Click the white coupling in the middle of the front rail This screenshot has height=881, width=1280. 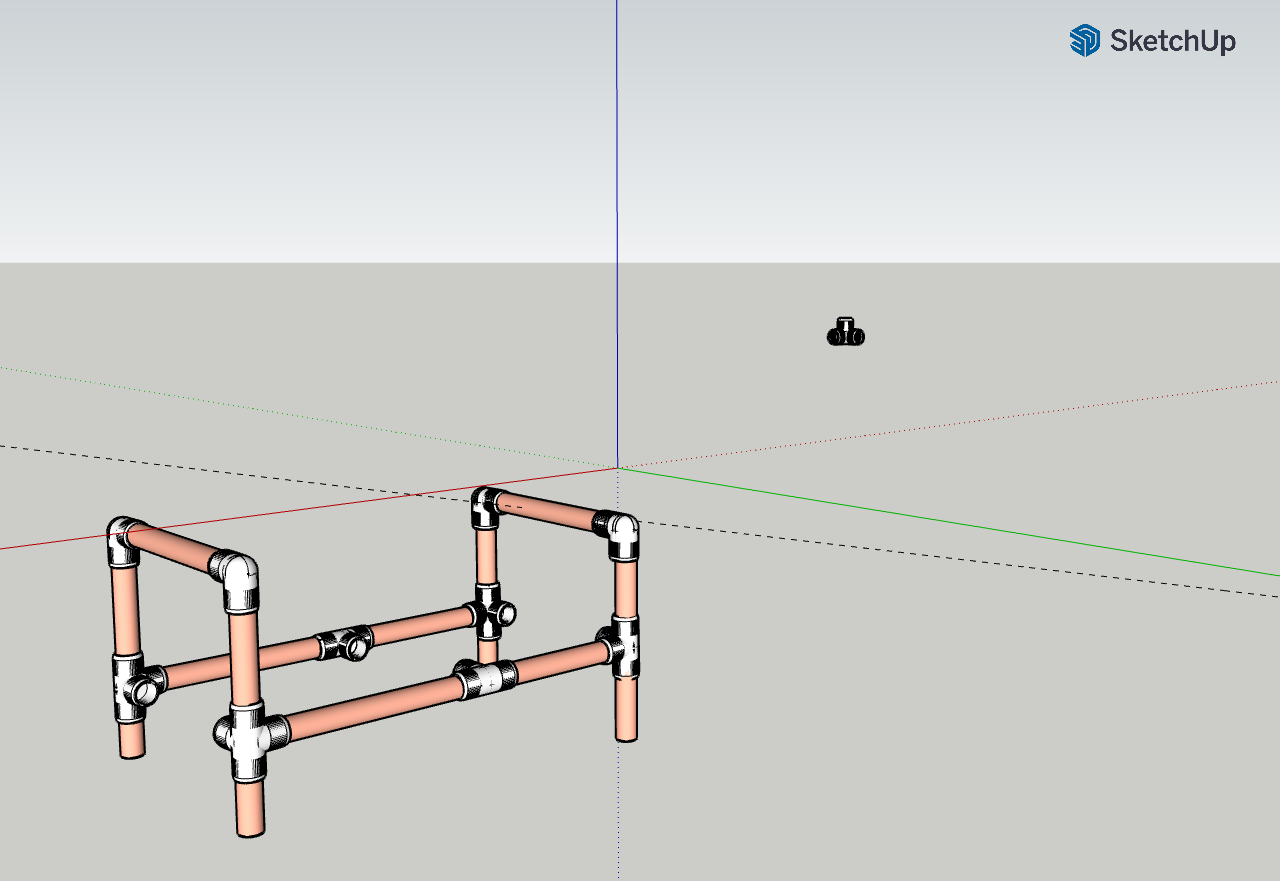pos(486,677)
